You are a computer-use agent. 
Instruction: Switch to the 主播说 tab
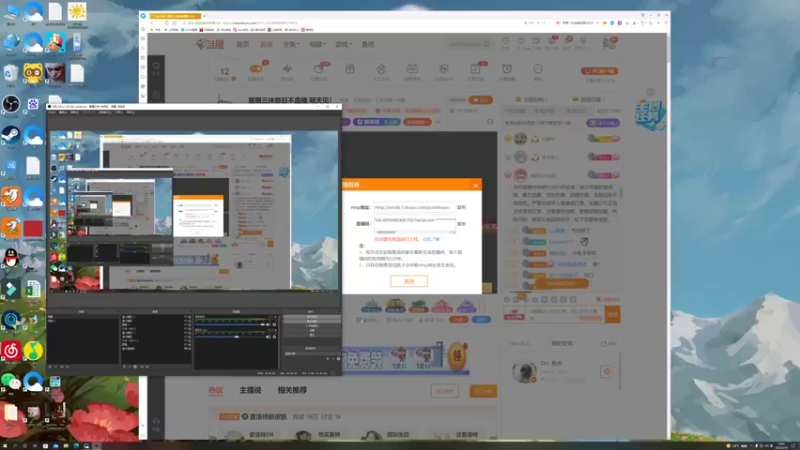click(250, 390)
